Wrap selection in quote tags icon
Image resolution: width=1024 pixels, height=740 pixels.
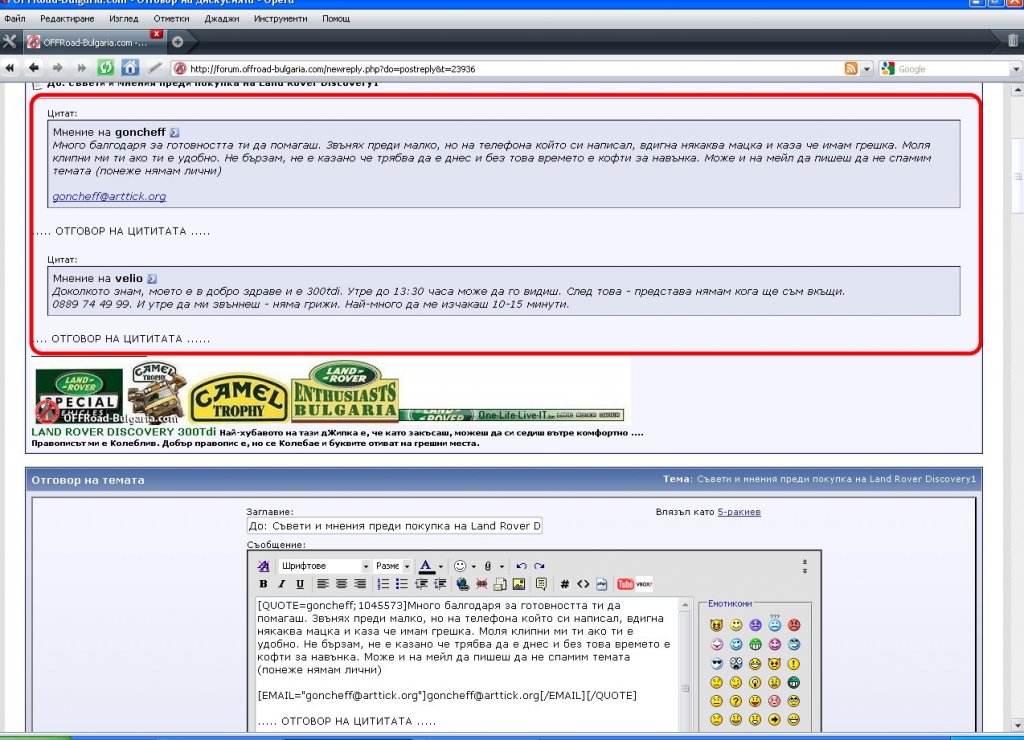pyautogui.click(x=541, y=584)
